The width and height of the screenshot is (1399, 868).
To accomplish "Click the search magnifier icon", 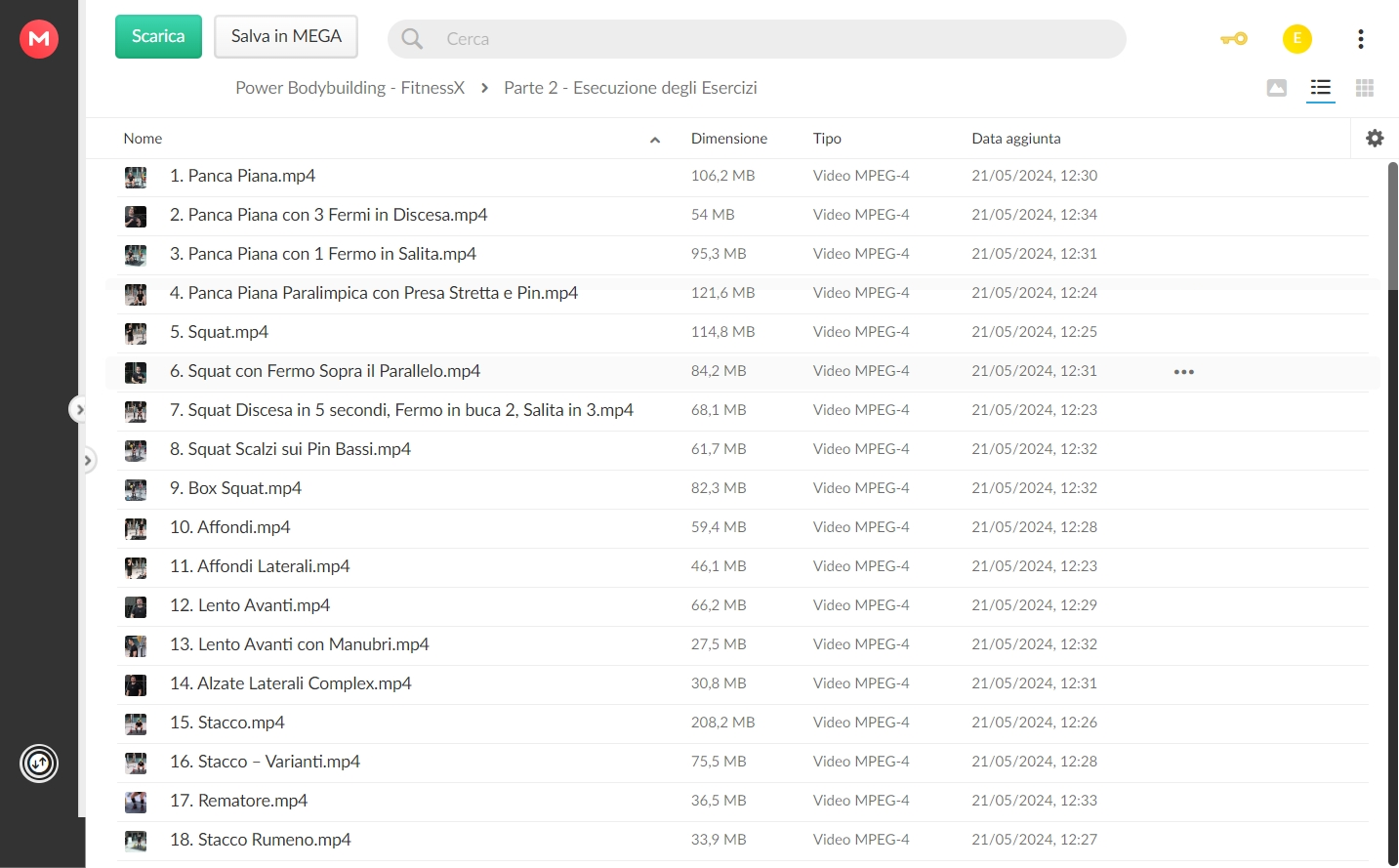I will pos(412,39).
